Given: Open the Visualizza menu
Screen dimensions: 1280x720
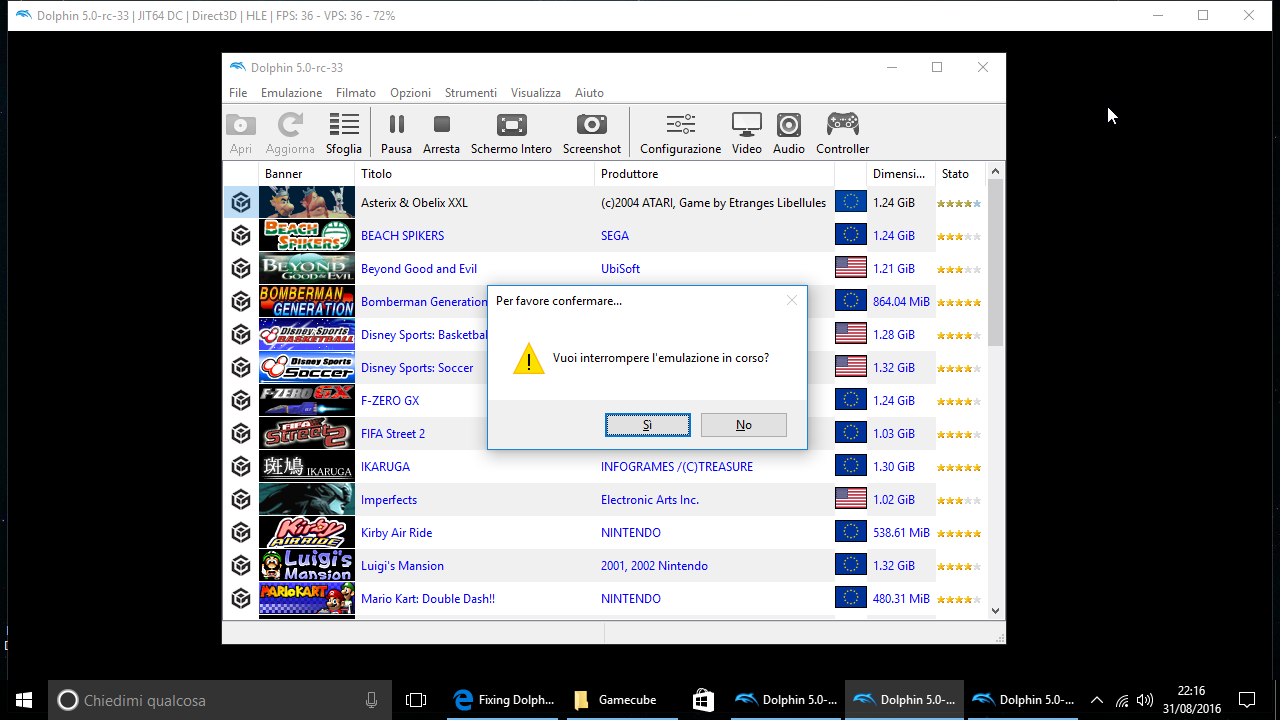Looking at the screenshot, I should [x=536, y=93].
